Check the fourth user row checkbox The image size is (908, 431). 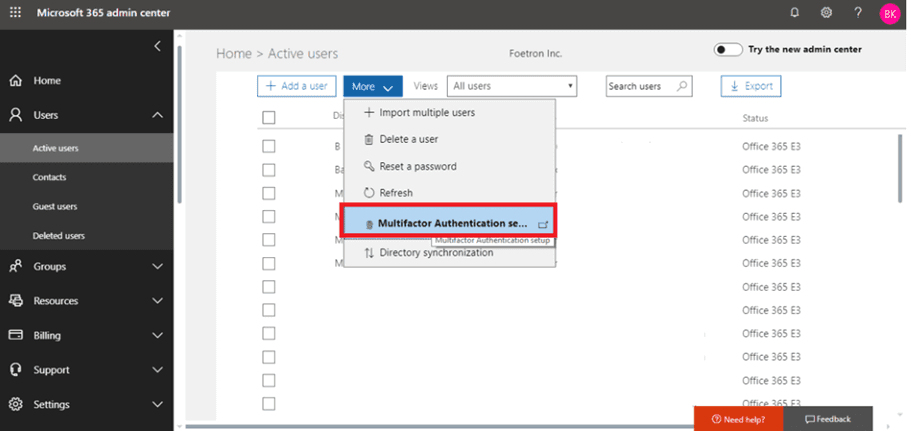269,217
